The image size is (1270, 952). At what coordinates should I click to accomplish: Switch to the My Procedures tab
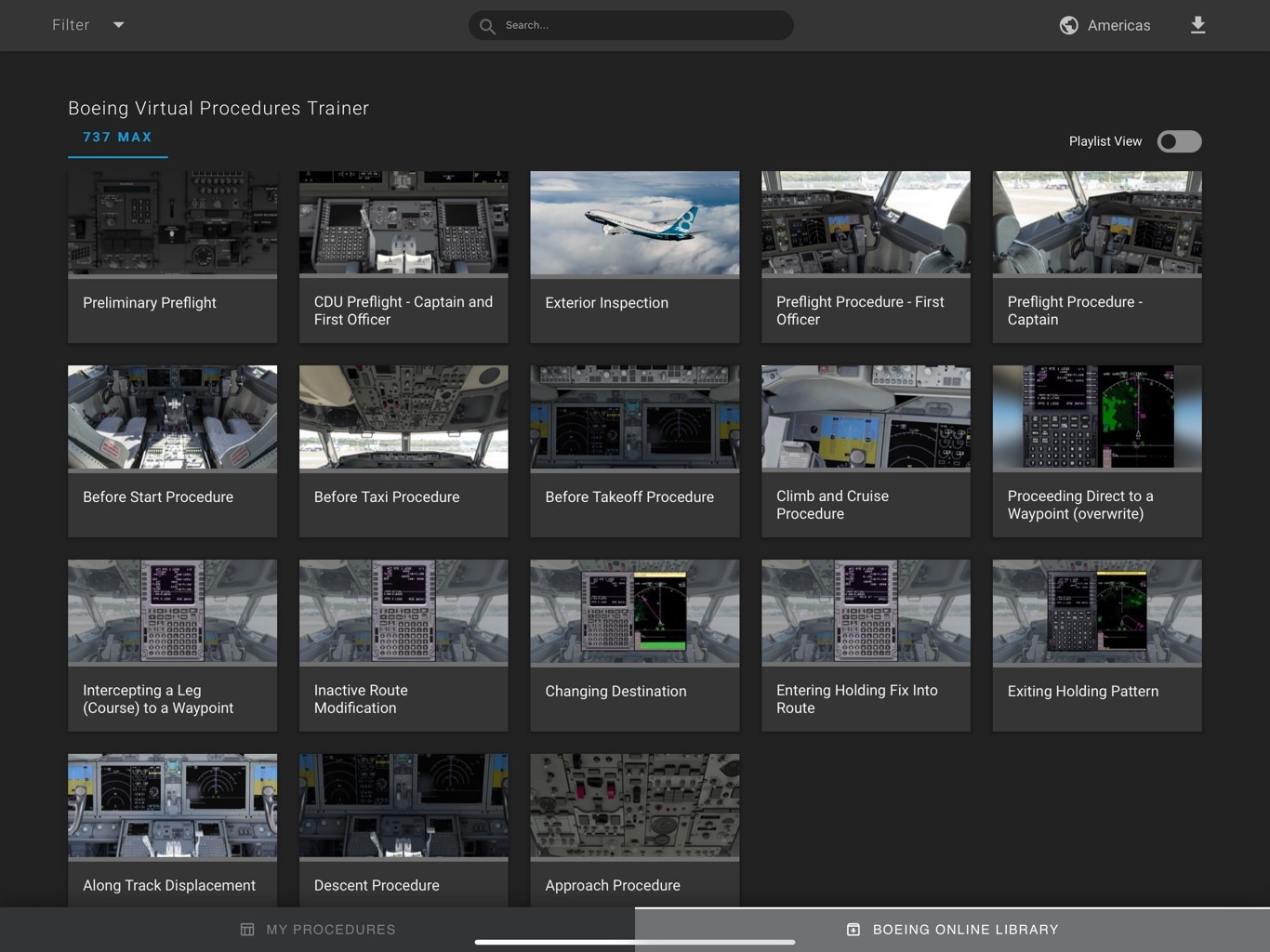(x=318, y=930)
